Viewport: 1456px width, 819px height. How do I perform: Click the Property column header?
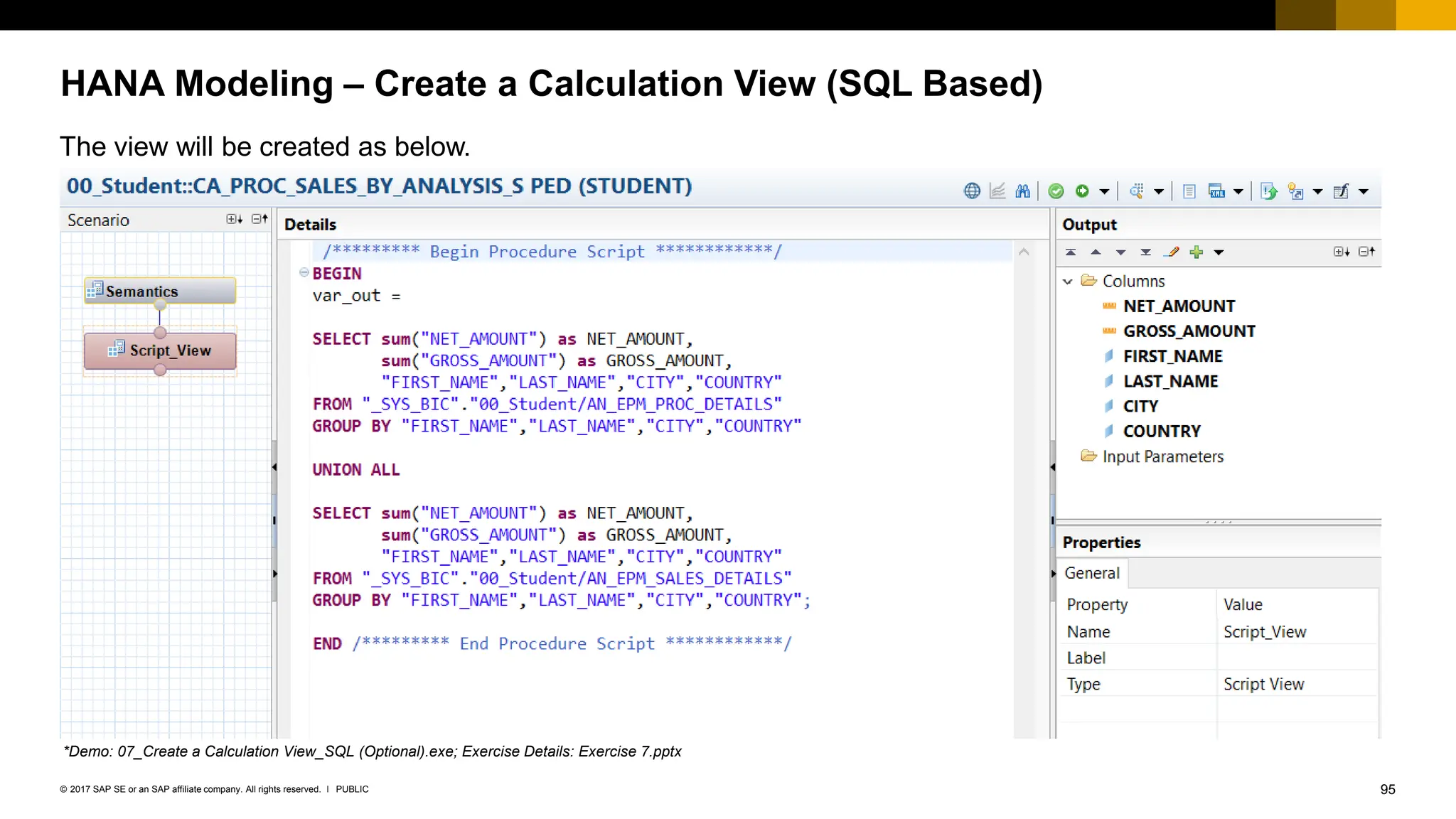click(x=1097, y=605)
